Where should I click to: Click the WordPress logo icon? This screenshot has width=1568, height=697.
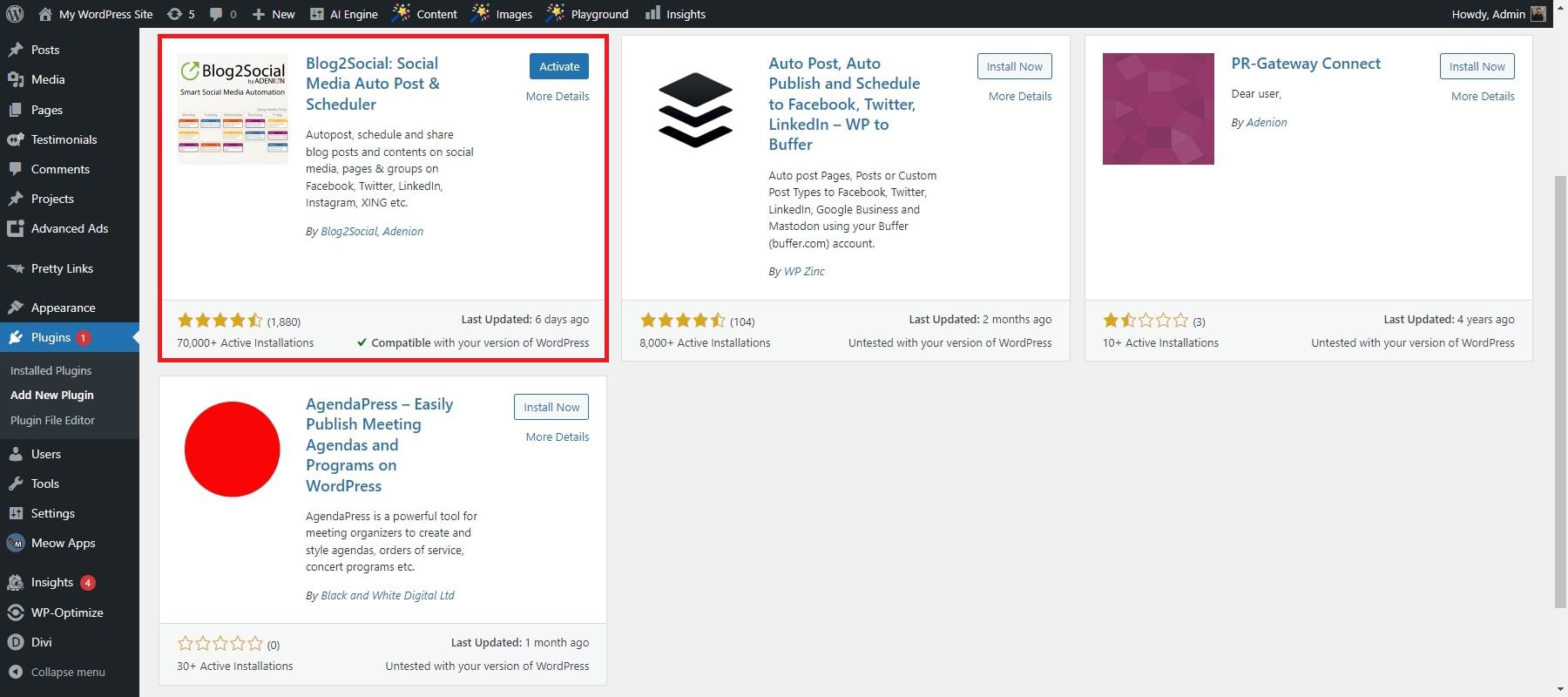click(x=15, y=14)
